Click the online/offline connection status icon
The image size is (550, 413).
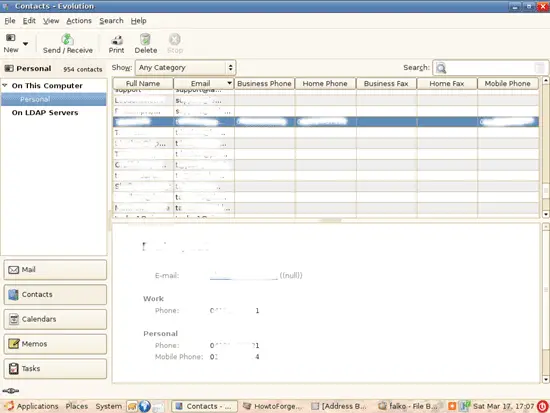pos(11,391)
